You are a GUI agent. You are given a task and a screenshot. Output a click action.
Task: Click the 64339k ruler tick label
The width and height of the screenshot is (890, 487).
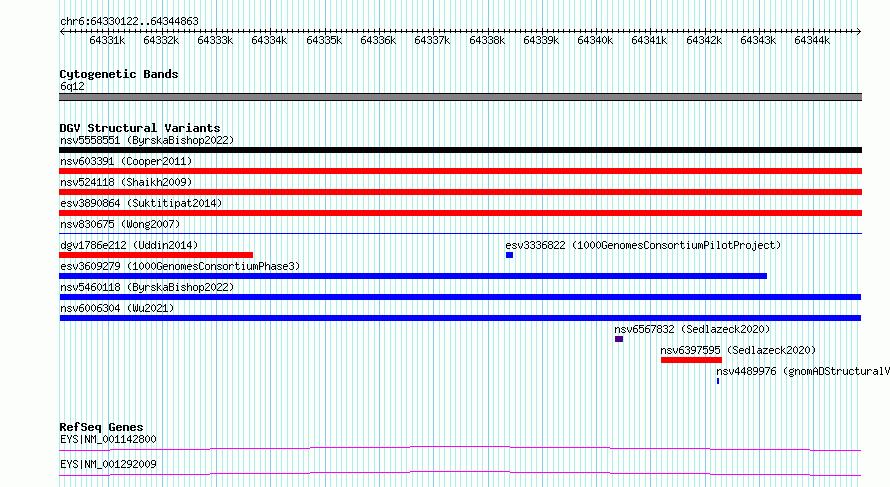pos(541,41)
